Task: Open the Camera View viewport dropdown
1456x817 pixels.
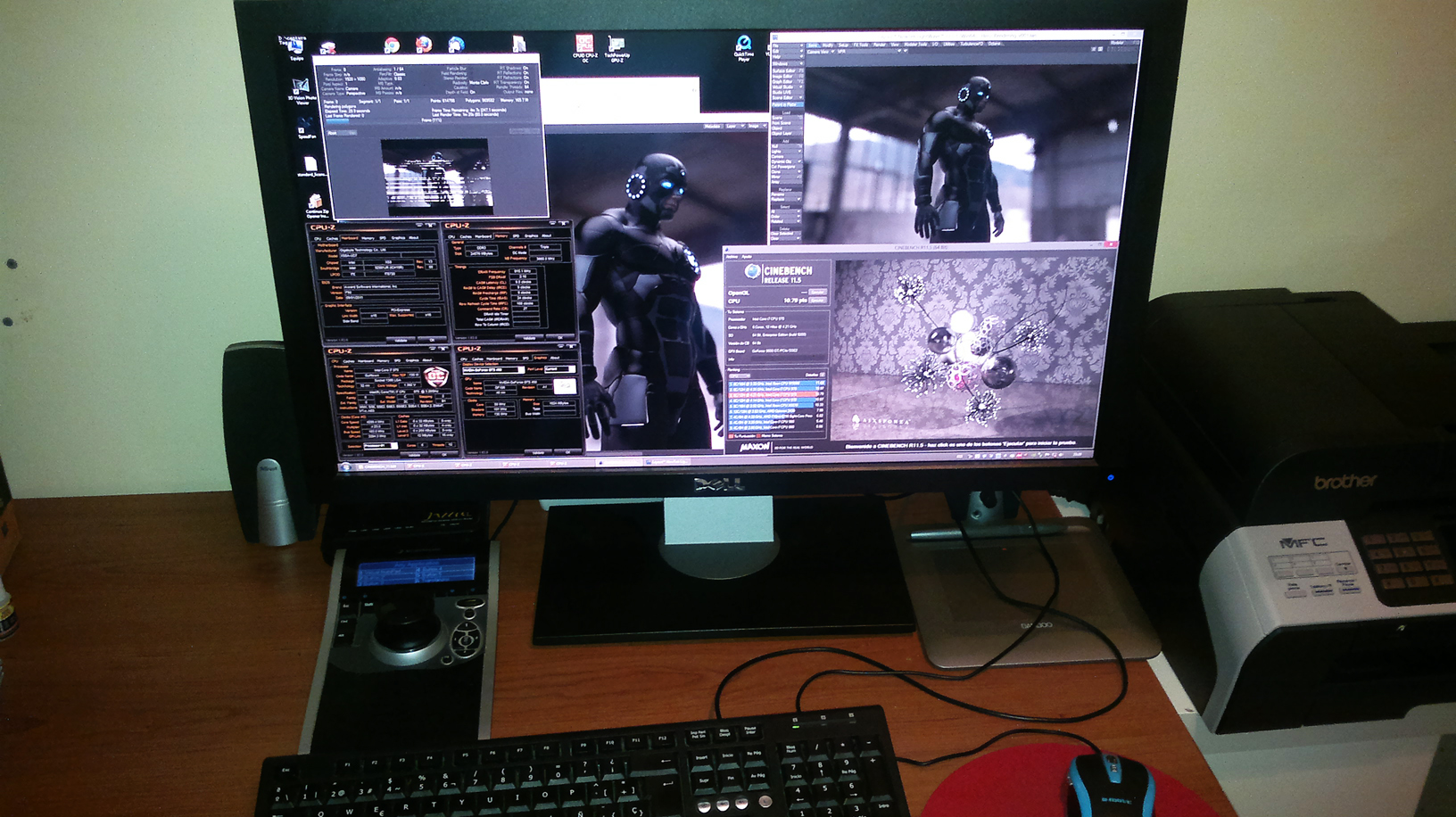Action: [820, 52]
